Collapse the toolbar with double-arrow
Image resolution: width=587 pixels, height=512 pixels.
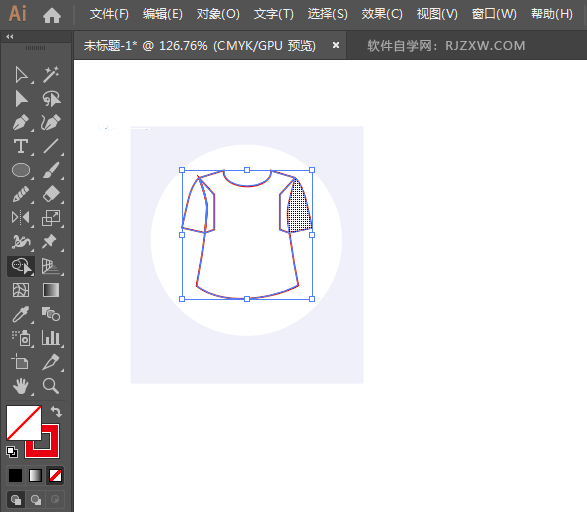10,37
